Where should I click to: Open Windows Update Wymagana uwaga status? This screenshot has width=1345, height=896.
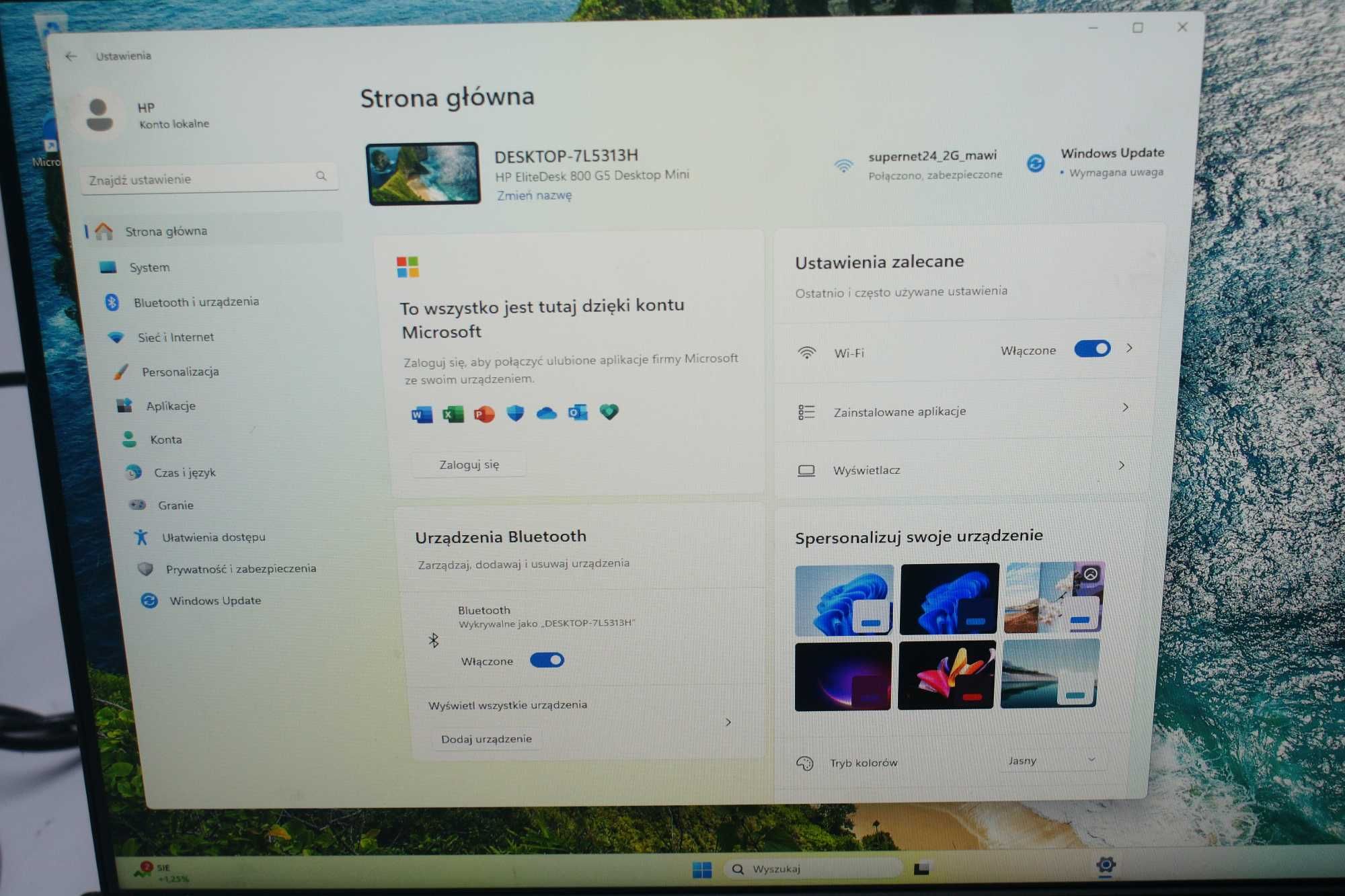pyautogui.click(x=1096, y=163)
